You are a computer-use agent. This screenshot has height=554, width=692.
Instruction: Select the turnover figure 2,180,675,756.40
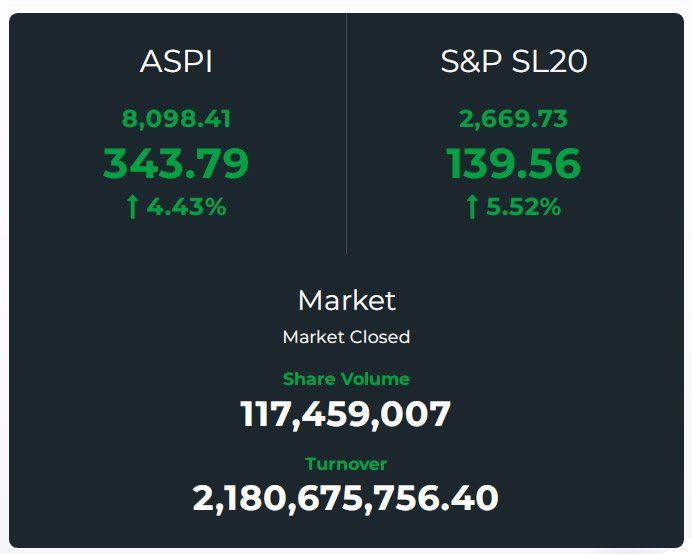[x=346, y=498]
